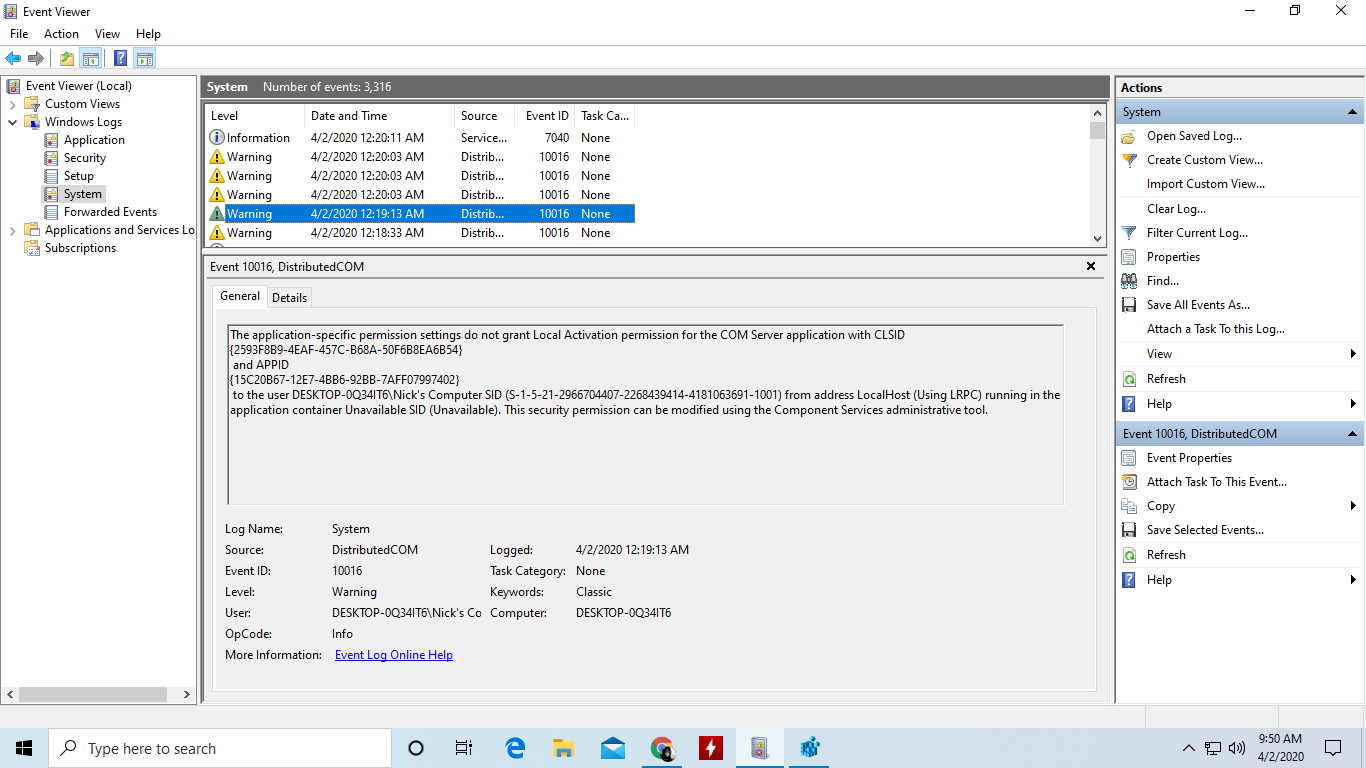Click Import Custom View action

pos(1205,184)
